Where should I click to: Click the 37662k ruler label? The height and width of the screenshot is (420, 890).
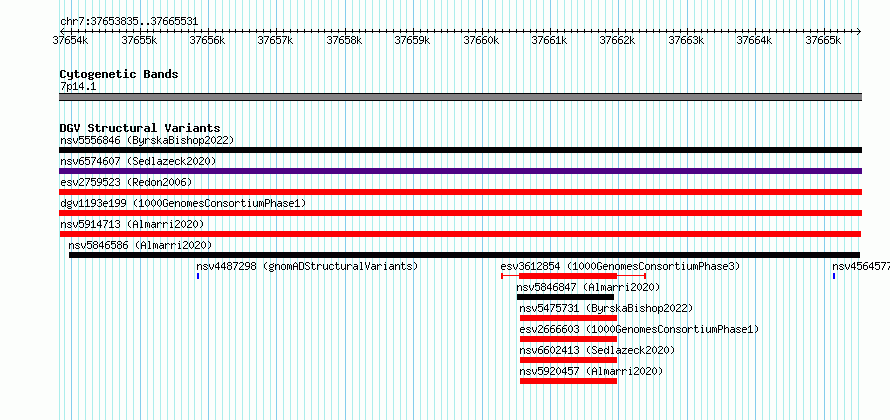coord(618,40)
